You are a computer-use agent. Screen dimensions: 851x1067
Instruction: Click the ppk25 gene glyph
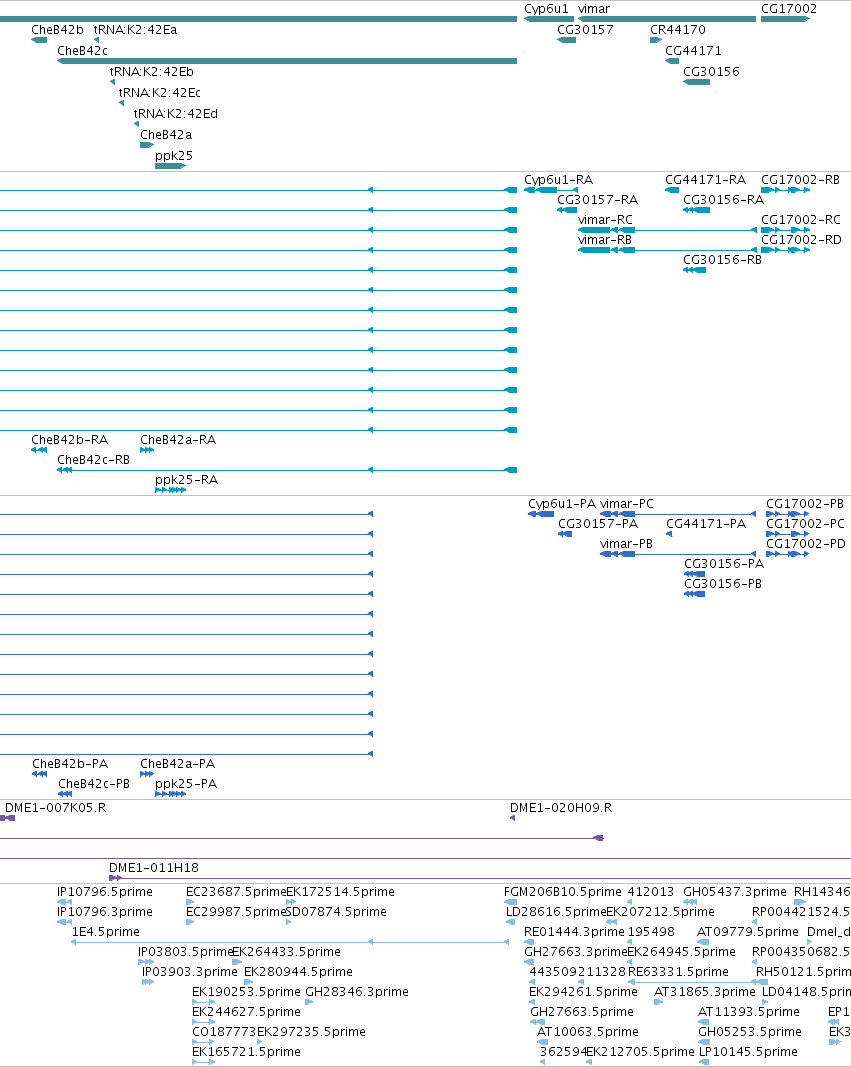(x=170, y=166)
